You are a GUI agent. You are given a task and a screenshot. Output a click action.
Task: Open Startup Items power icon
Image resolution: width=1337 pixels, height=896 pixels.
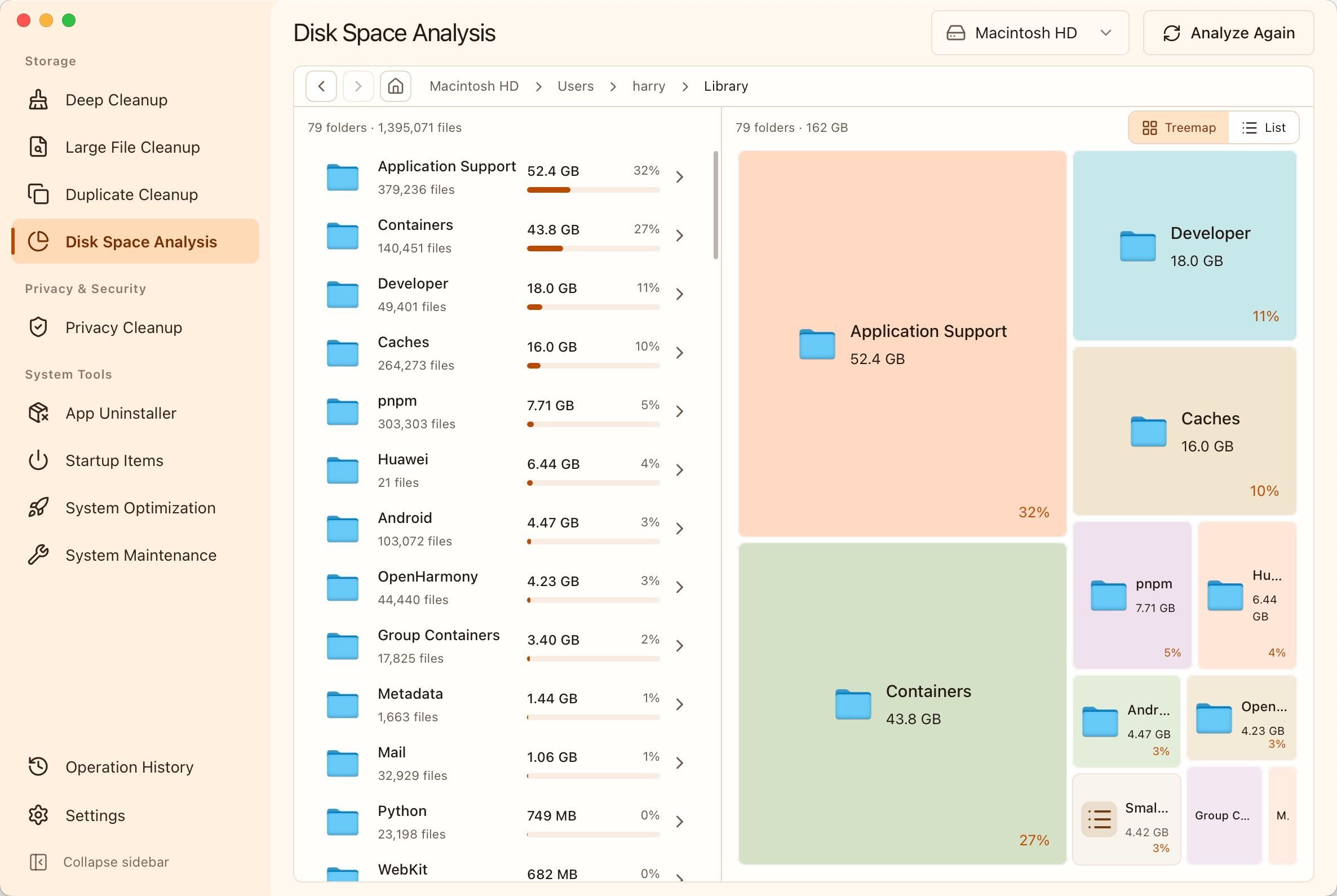38,460
